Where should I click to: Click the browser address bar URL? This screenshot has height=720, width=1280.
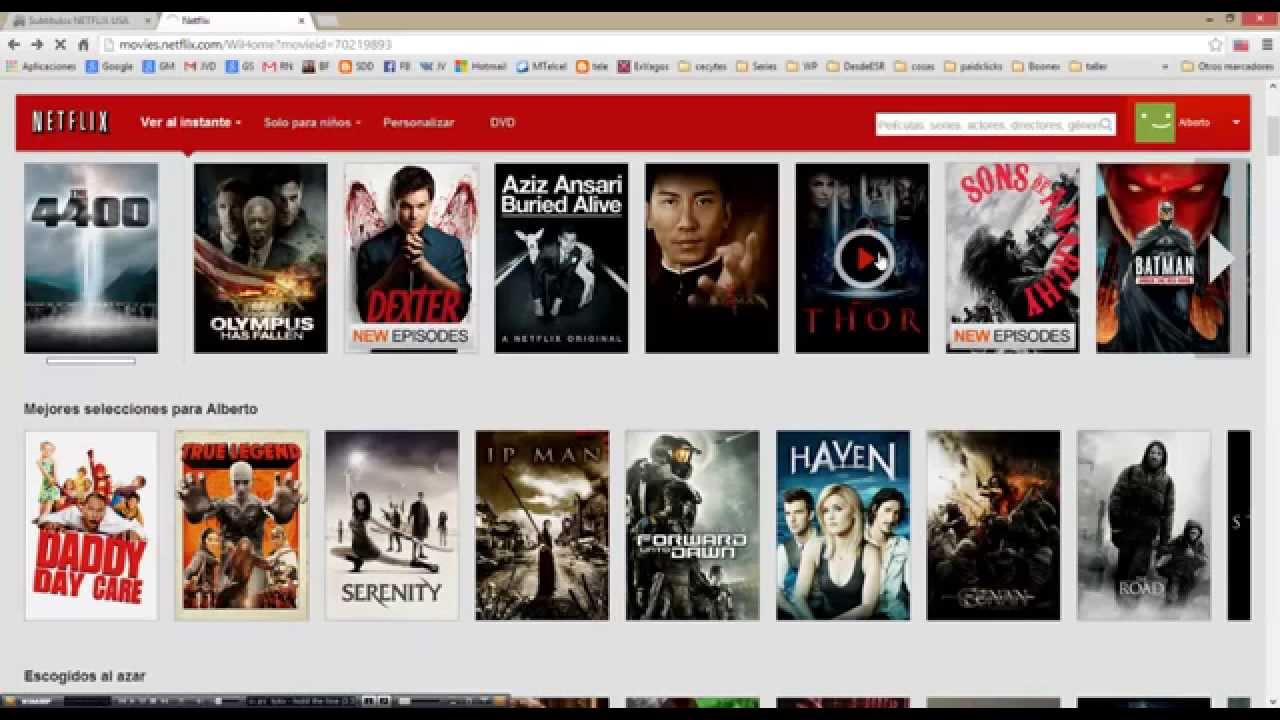click(x=255, y=44)
